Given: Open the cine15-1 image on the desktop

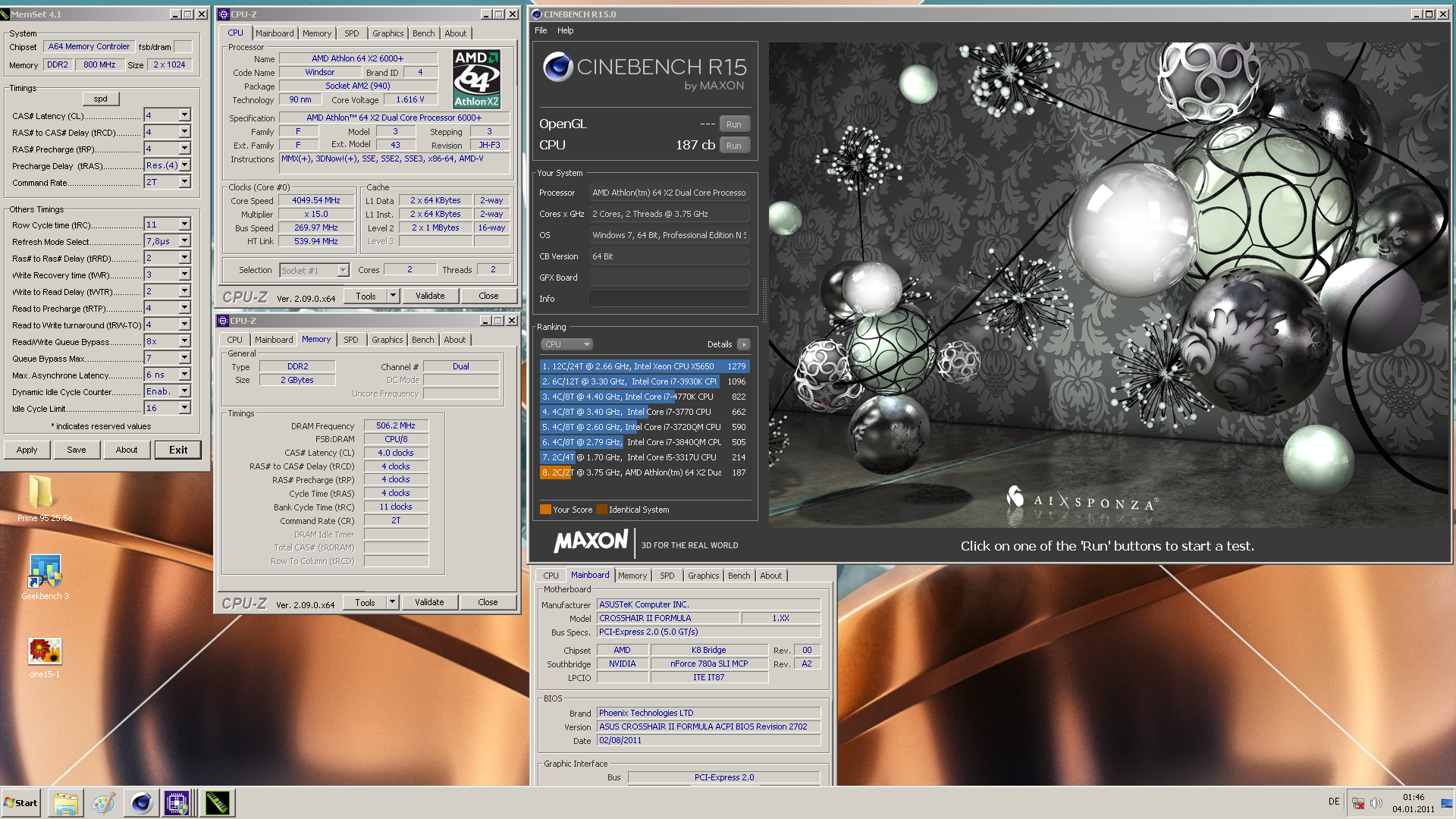Looking at the screenshot, I should click(44, 657).
